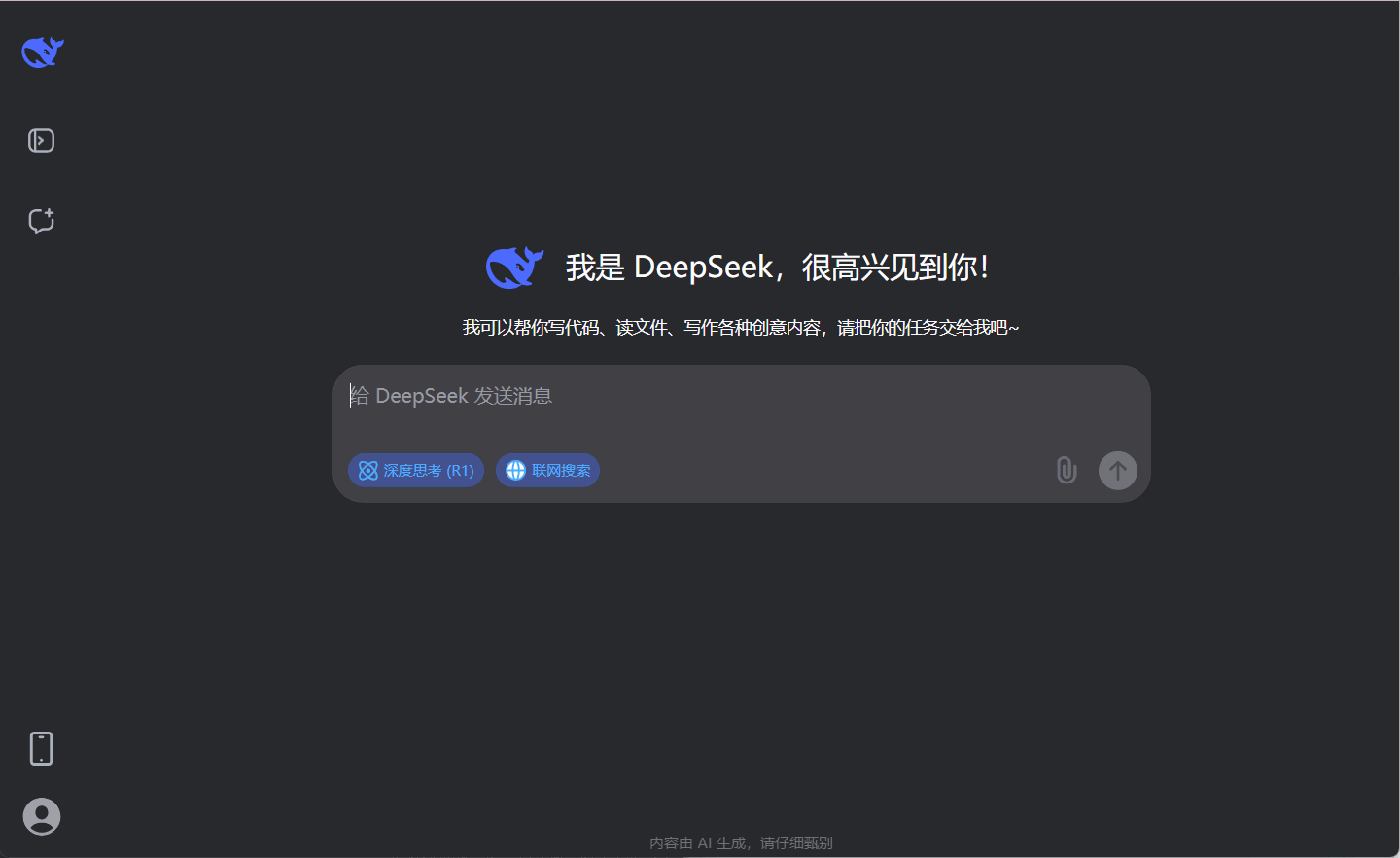This screenshot has height=858, width=1400.
Task: Start a new chat from the sidebar
Action: (41, 221)
